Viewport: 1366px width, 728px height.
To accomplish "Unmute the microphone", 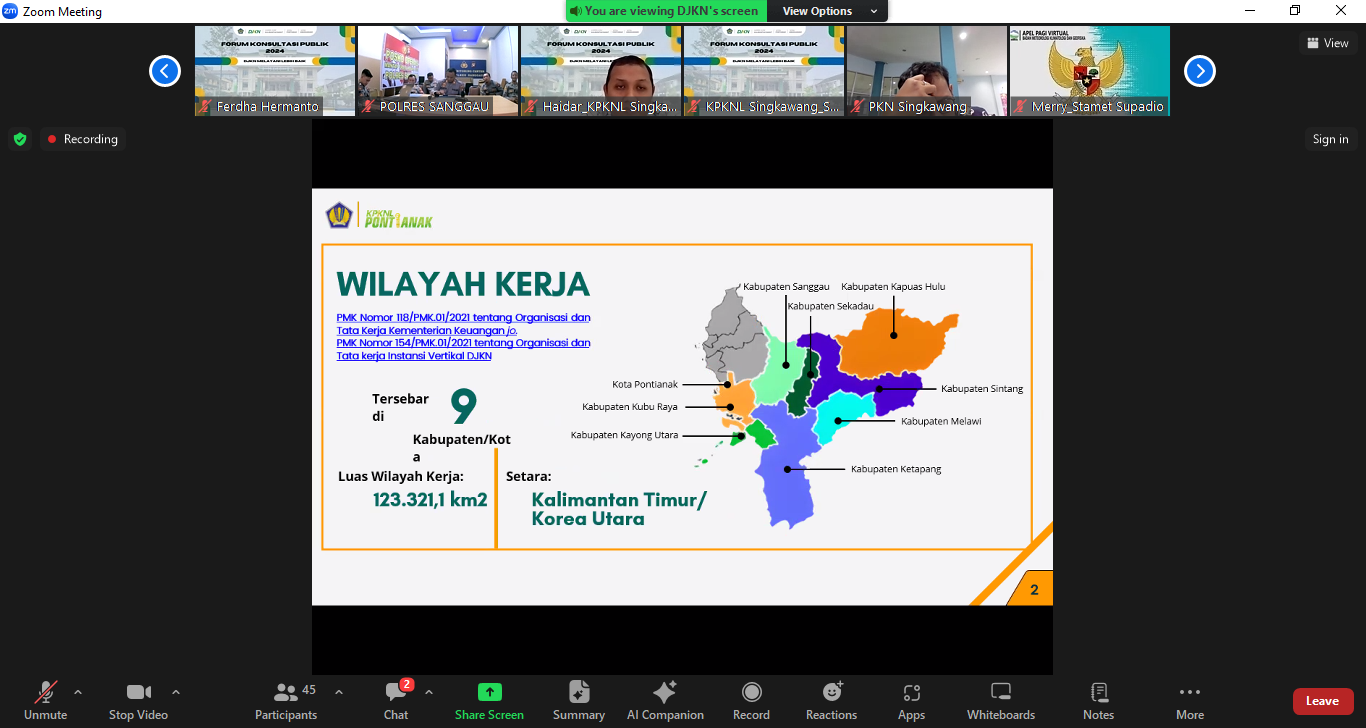I will click(x=46, y=700).
